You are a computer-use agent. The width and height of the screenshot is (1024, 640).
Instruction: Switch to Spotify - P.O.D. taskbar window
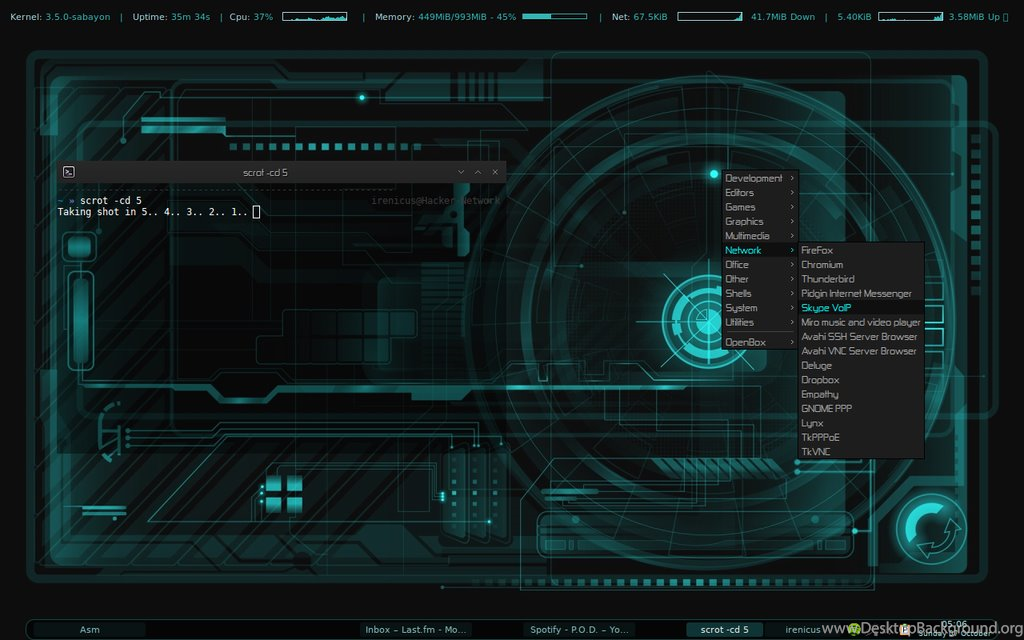(579, 630)
